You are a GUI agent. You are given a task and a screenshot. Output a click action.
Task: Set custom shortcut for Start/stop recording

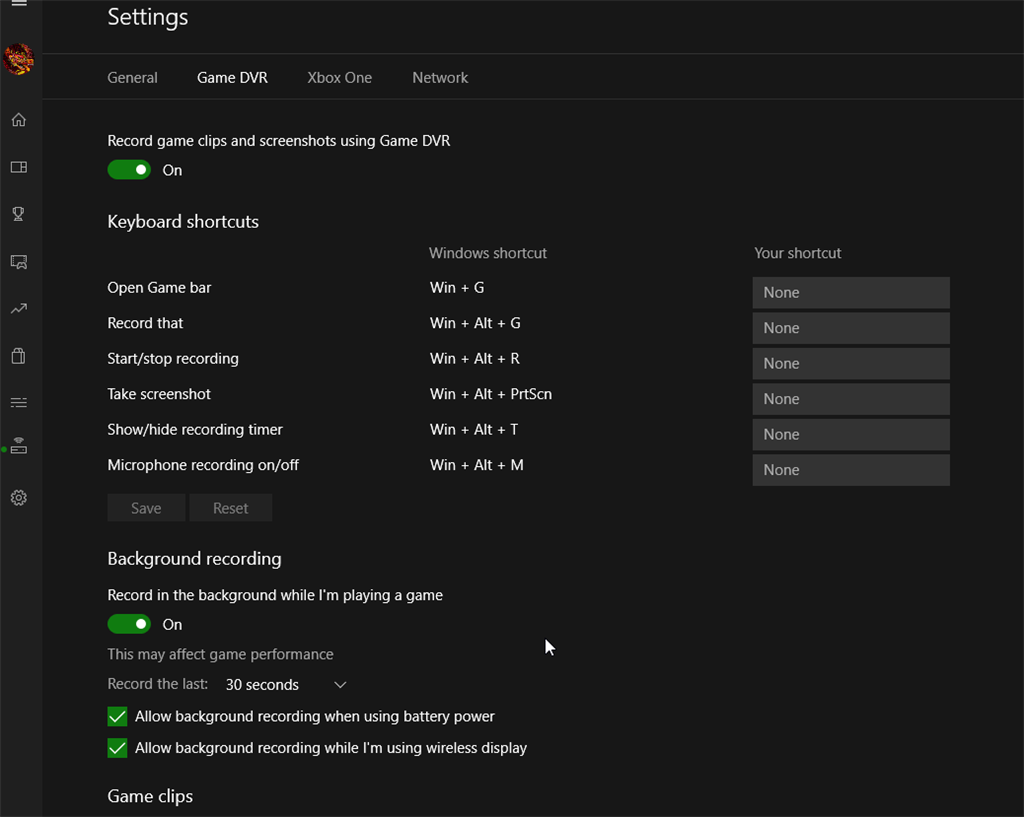pyautogui.click(x=851, y=363)
